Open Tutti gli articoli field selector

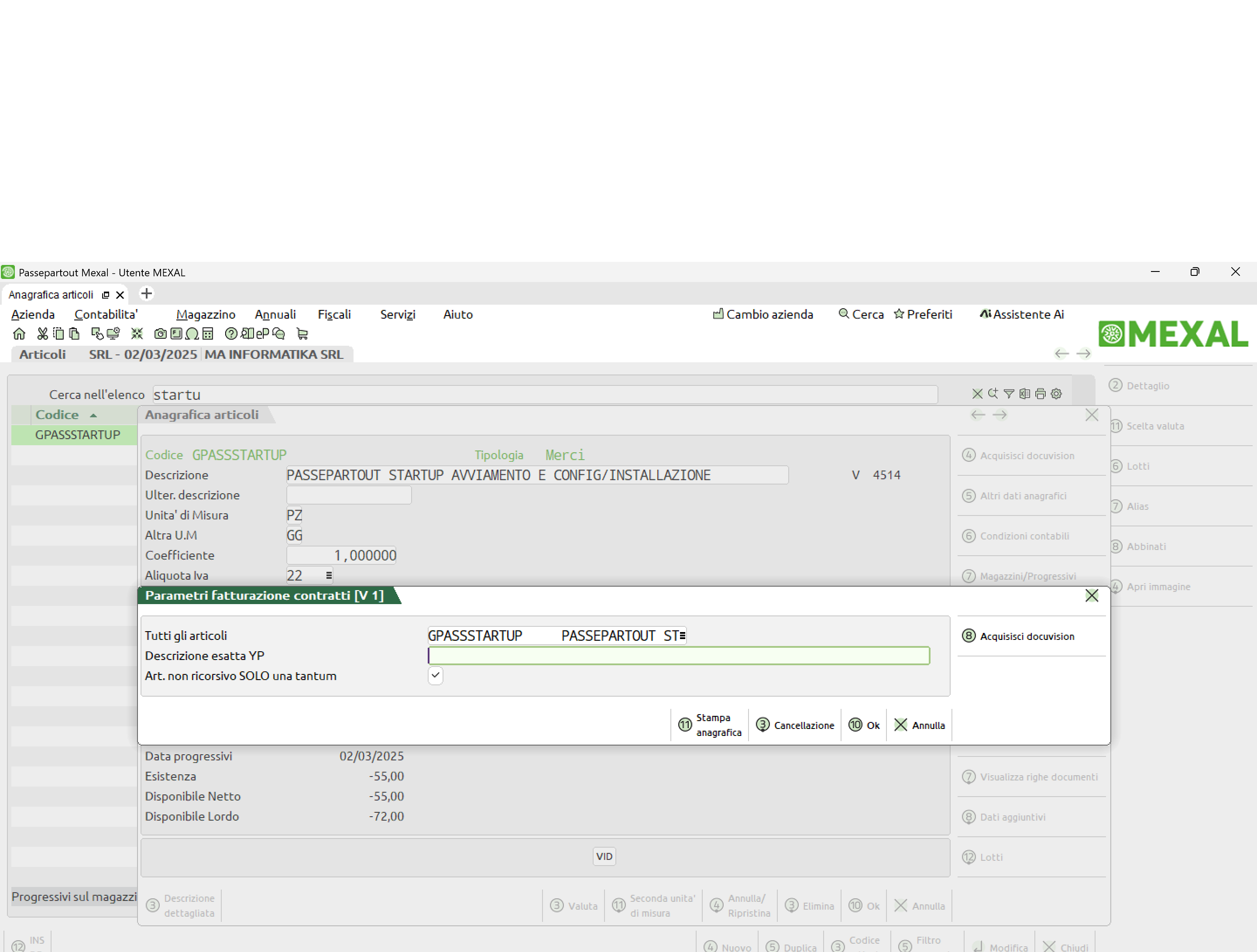682,636
